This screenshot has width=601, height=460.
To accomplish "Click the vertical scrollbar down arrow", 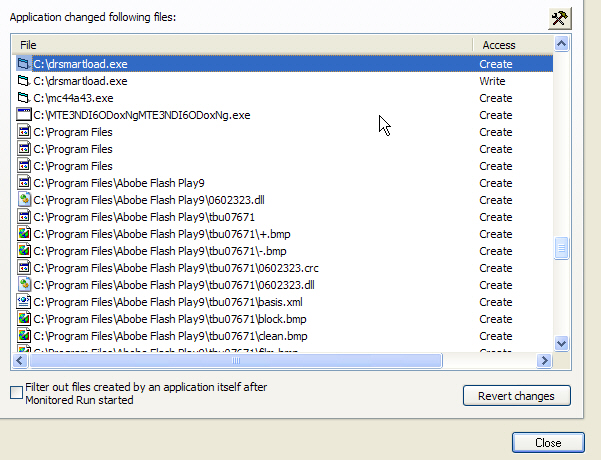I will [561, 343].
